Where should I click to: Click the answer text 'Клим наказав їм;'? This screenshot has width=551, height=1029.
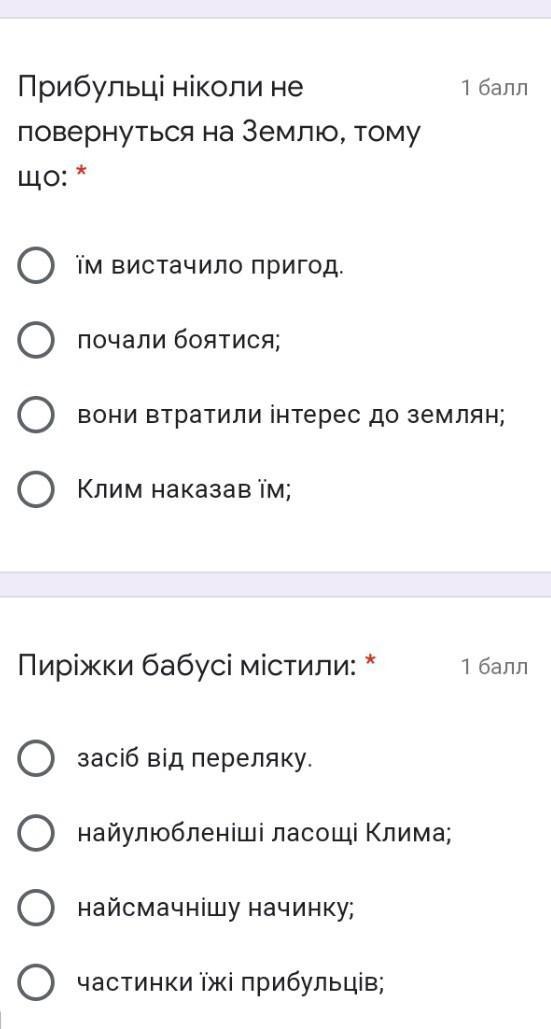click(x=184, y=489)
